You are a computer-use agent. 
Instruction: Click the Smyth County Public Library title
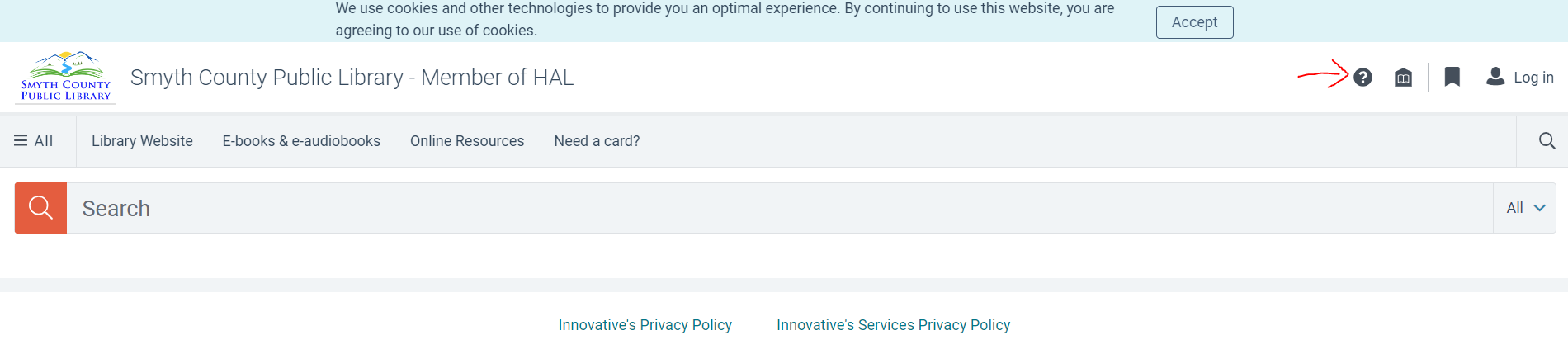click(x=352, y=78)
